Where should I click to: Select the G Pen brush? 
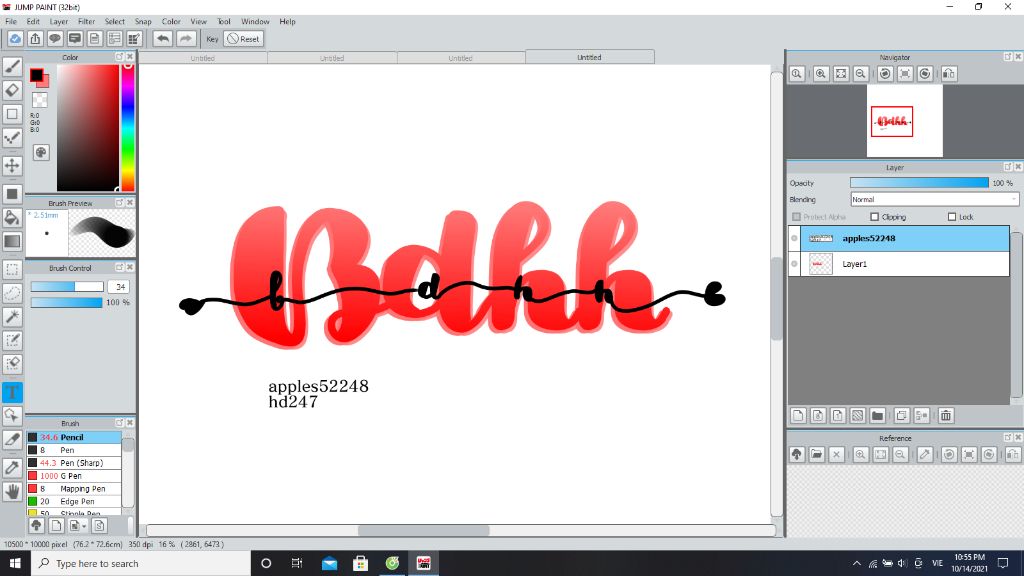[74, 476]
